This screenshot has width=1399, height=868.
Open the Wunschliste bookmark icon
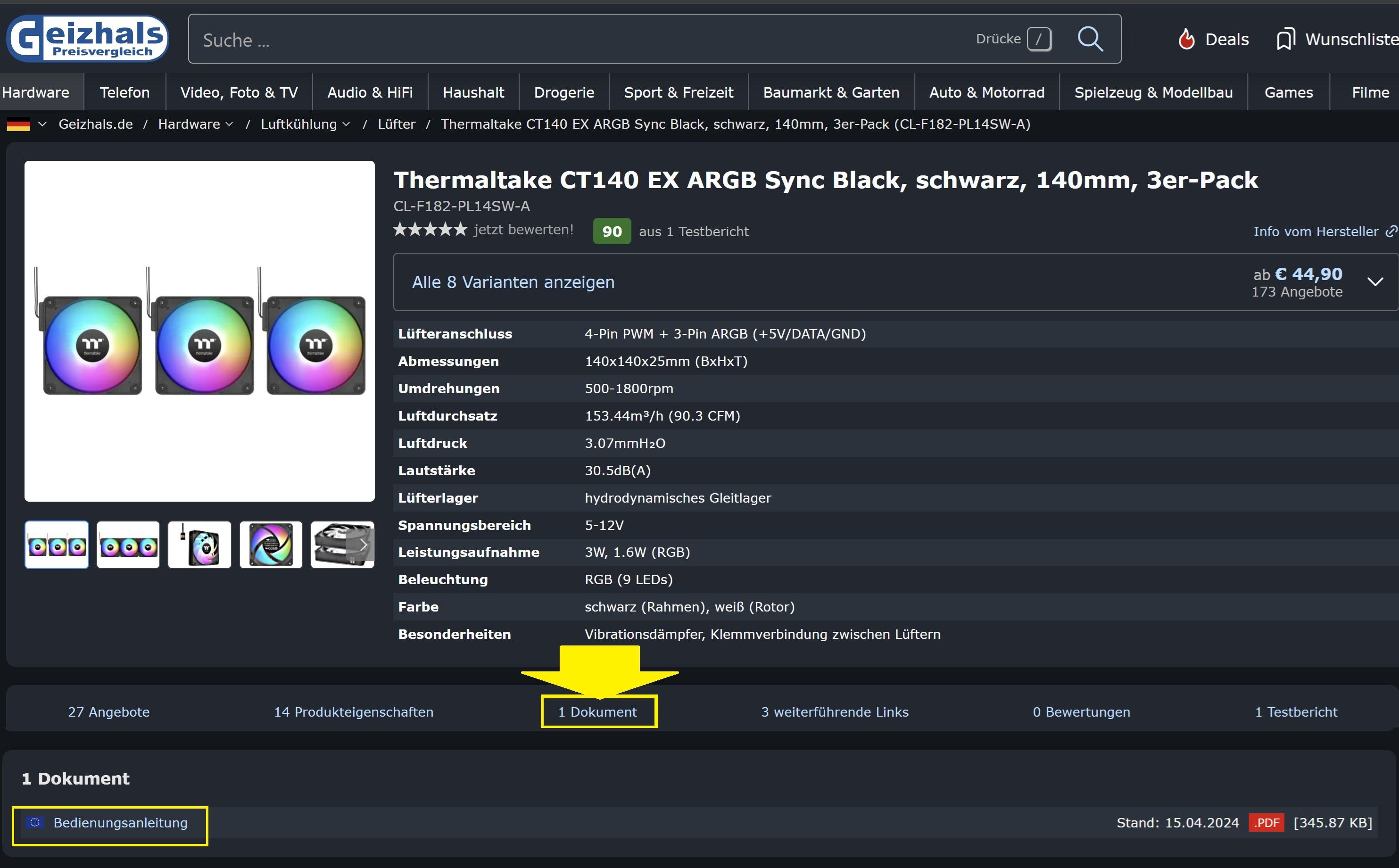[1285, 39]
